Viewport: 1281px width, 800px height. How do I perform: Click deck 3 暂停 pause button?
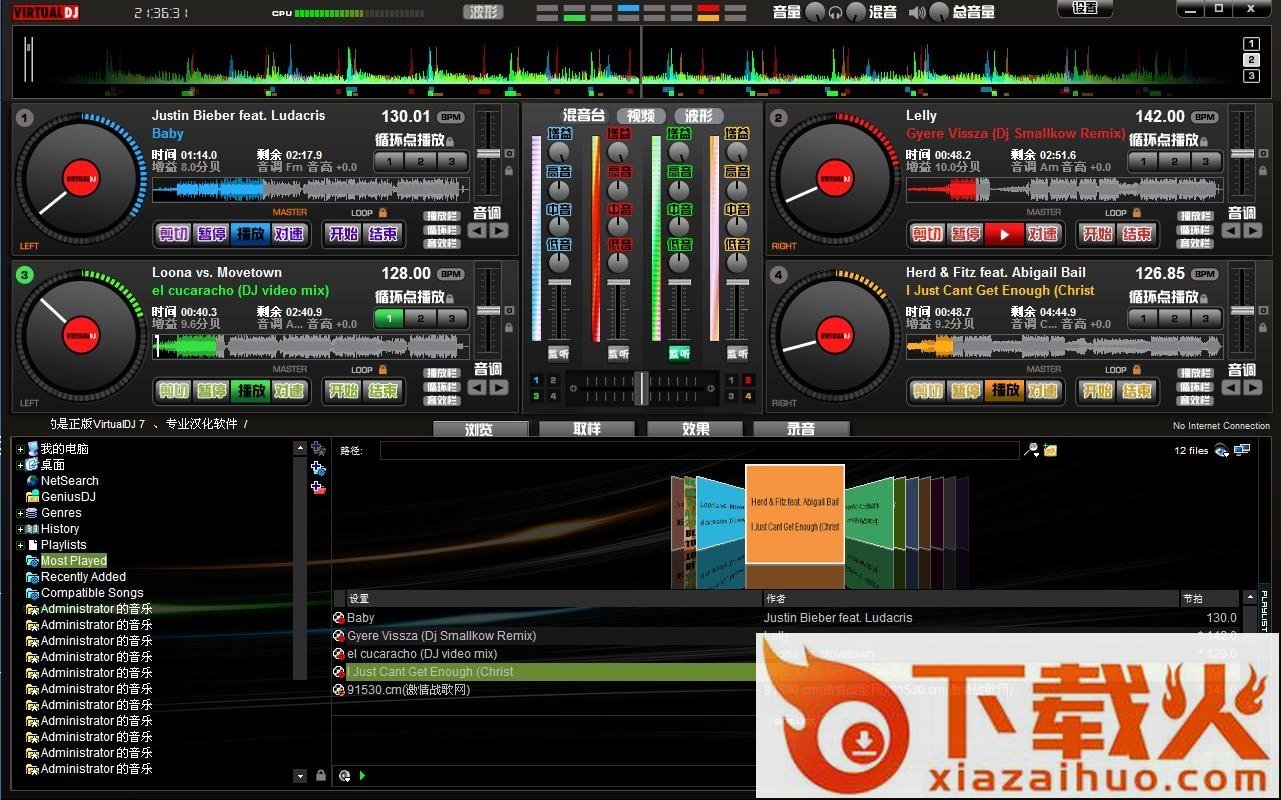tap(212, 391)
